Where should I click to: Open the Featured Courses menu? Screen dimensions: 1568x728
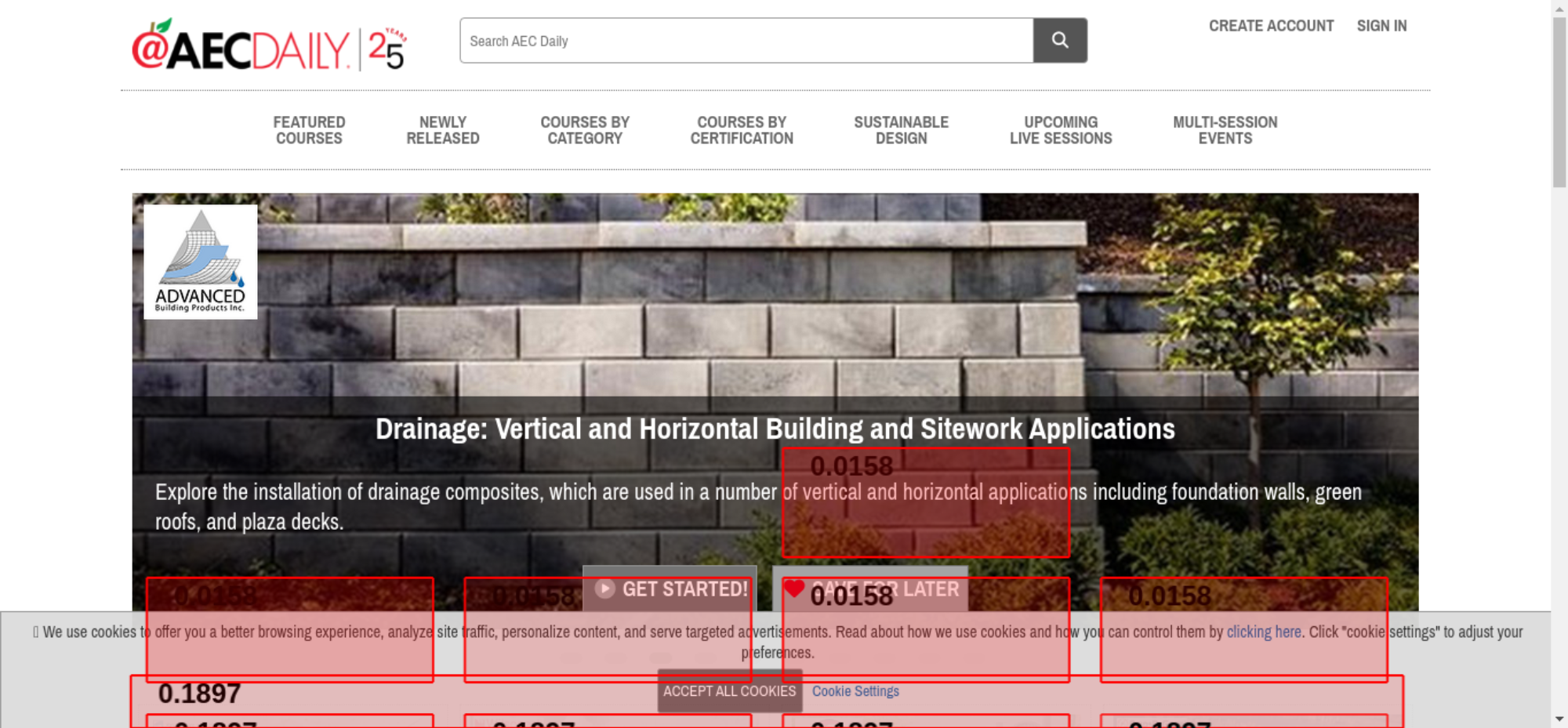coord(309,130)
